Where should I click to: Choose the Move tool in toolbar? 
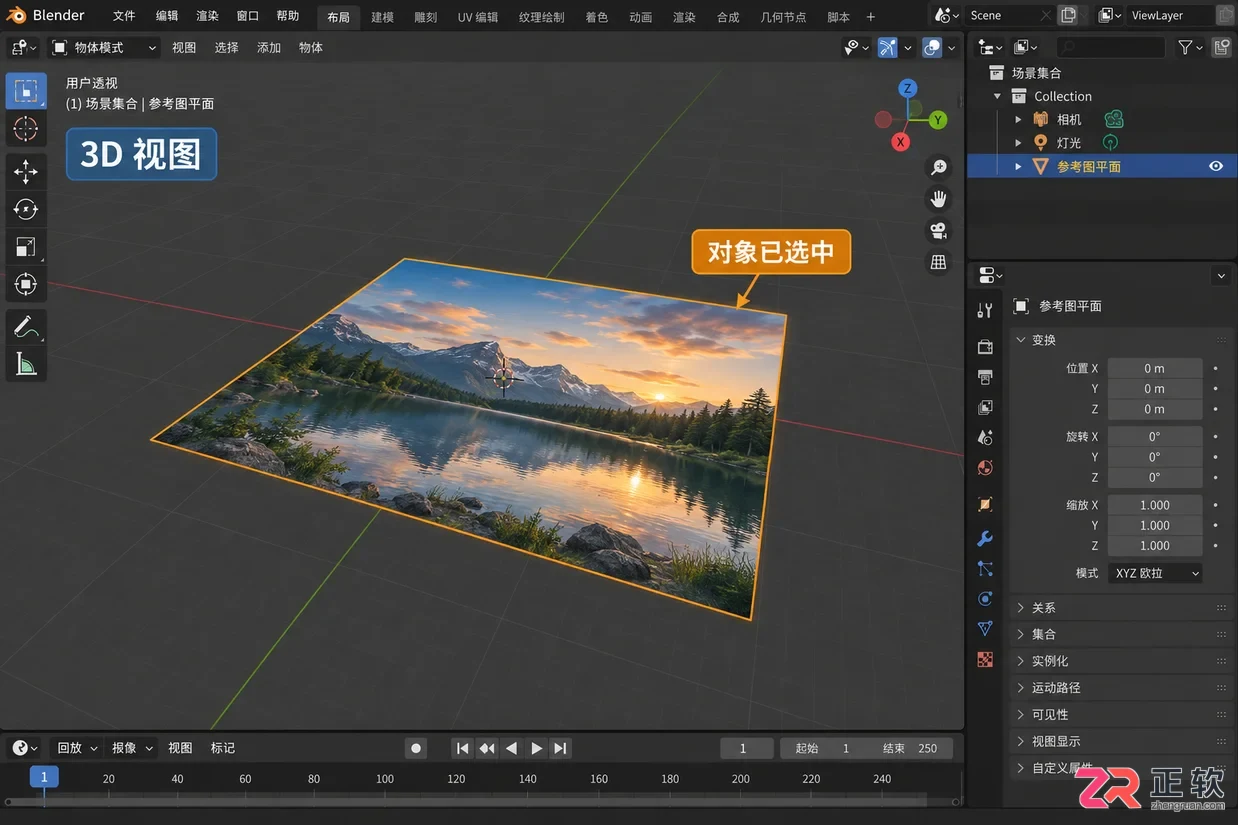26,171
